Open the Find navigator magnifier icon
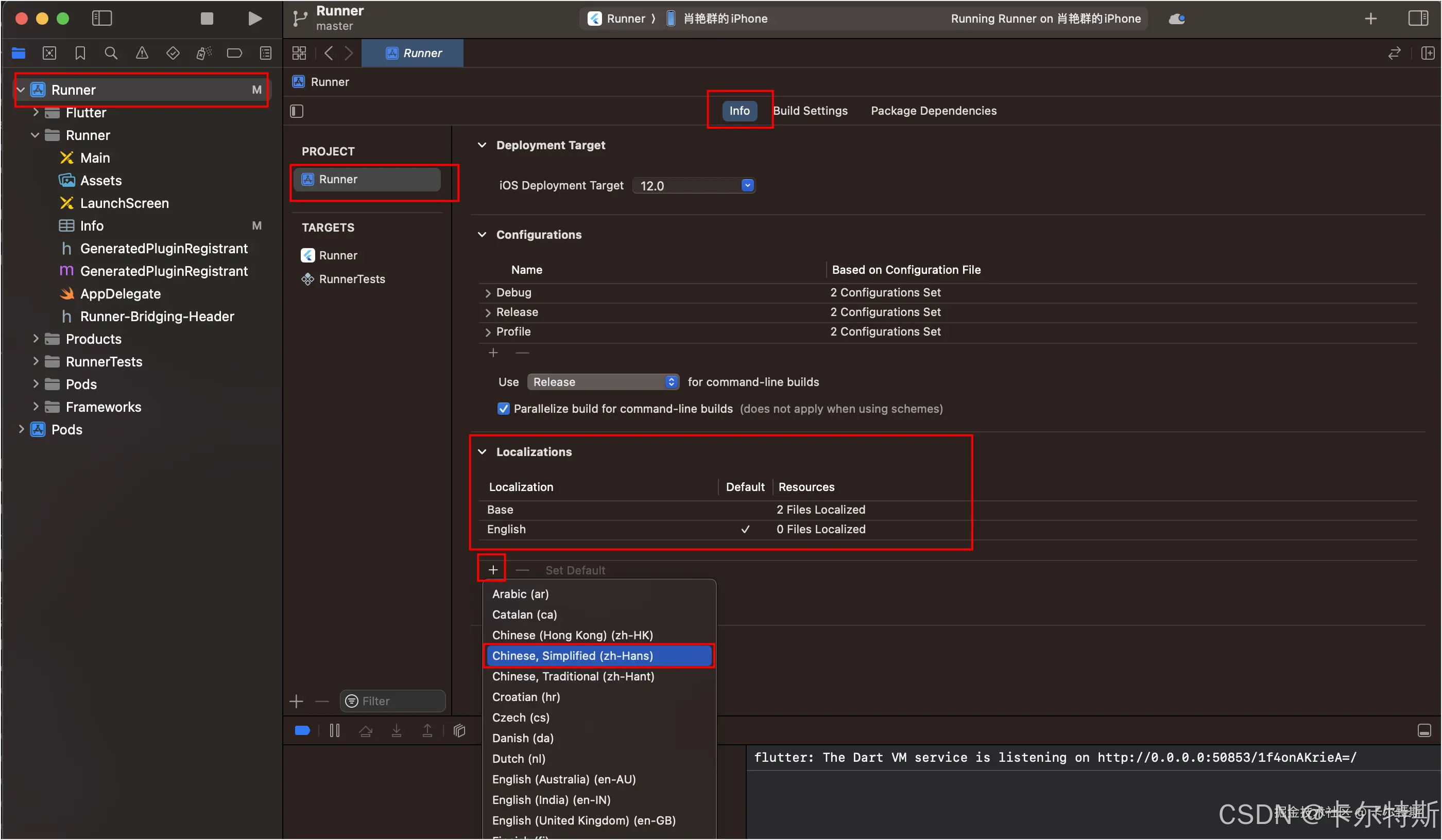Image resolution: width=1442 pixels, height=840 pixels. (111, 53)
